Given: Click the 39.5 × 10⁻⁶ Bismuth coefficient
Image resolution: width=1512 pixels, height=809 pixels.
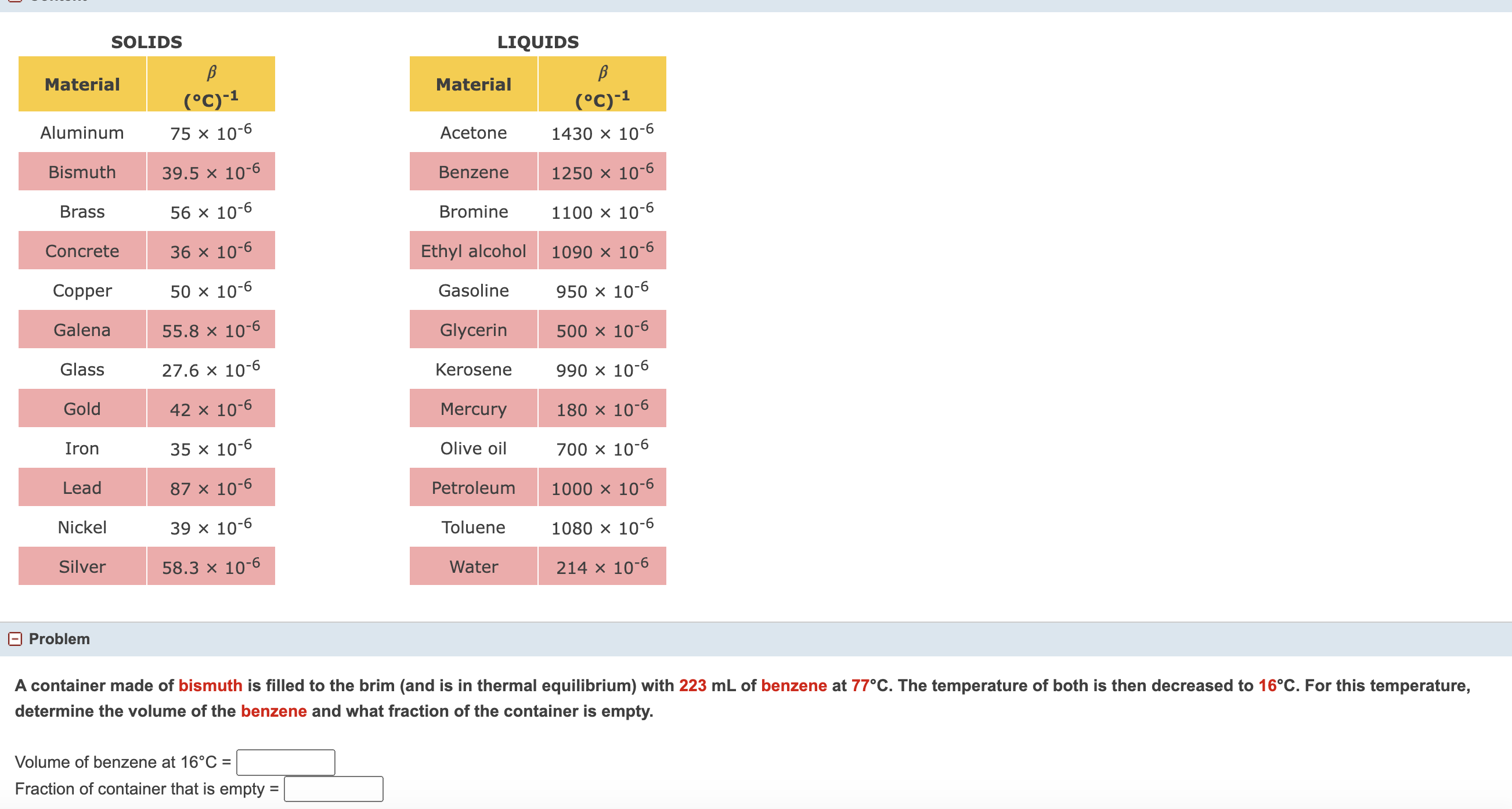Looking at the screenshot, I should 211,172.
